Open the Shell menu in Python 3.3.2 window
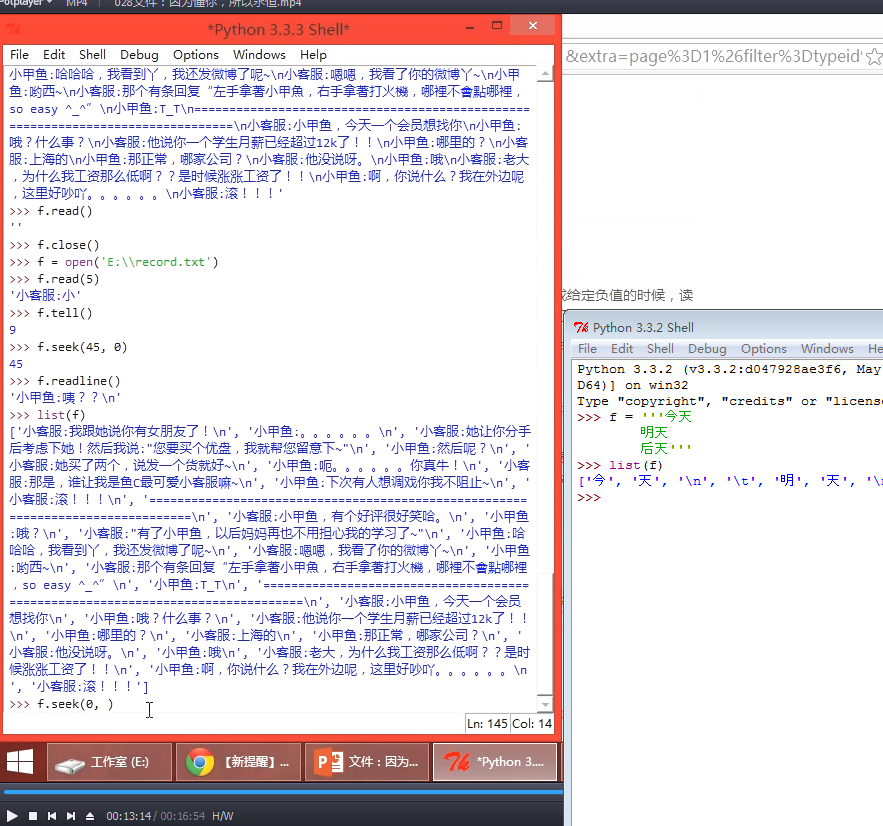Viewport: 883px width, 826px height. click(x=660, y=349)
